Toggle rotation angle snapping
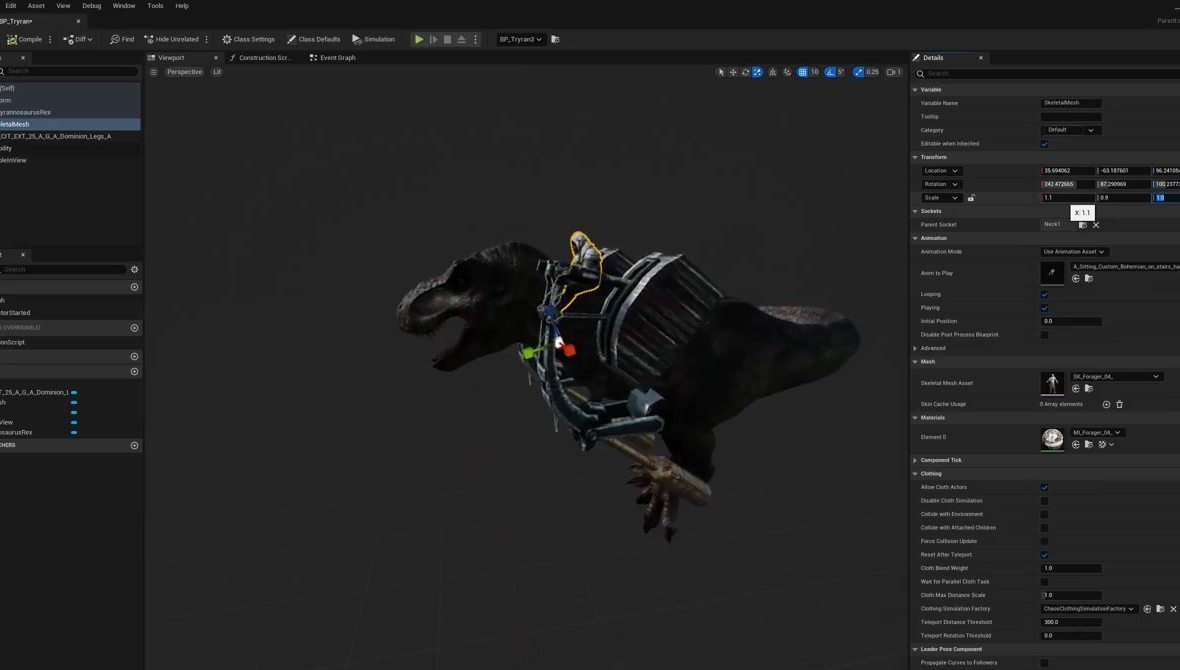This screenshot has height=670, width=1180. pyautogui.click(x=830, y=72)
